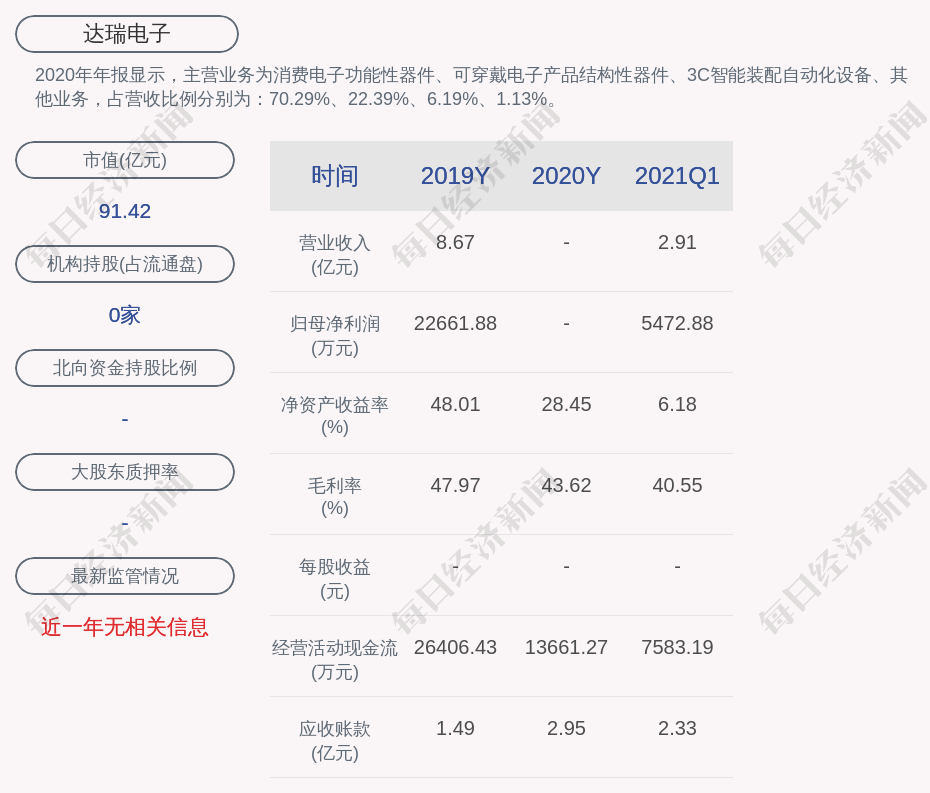Screen dimensions: 930x793
Task: Click the 大股东质押率 label pill
Action: click(x=125, y=472)
